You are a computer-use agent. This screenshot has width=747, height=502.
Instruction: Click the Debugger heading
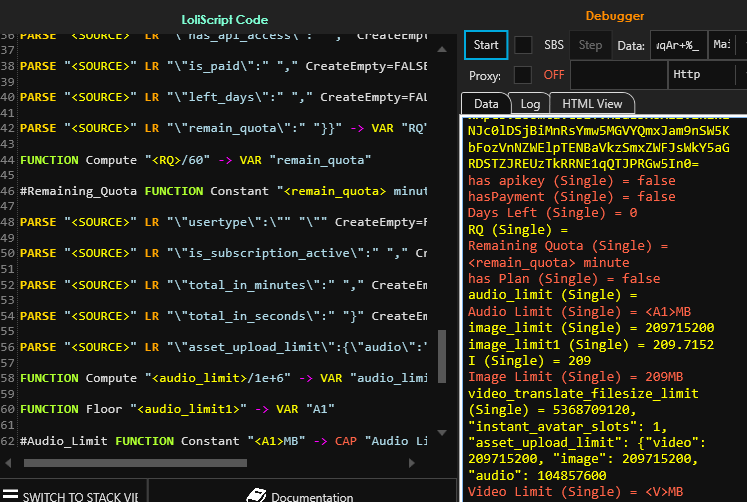(x=615, y=16)
